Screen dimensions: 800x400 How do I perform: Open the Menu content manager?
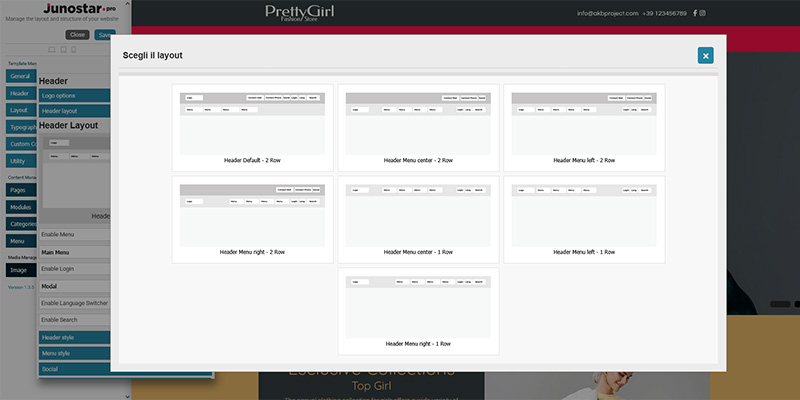[21, 241]
